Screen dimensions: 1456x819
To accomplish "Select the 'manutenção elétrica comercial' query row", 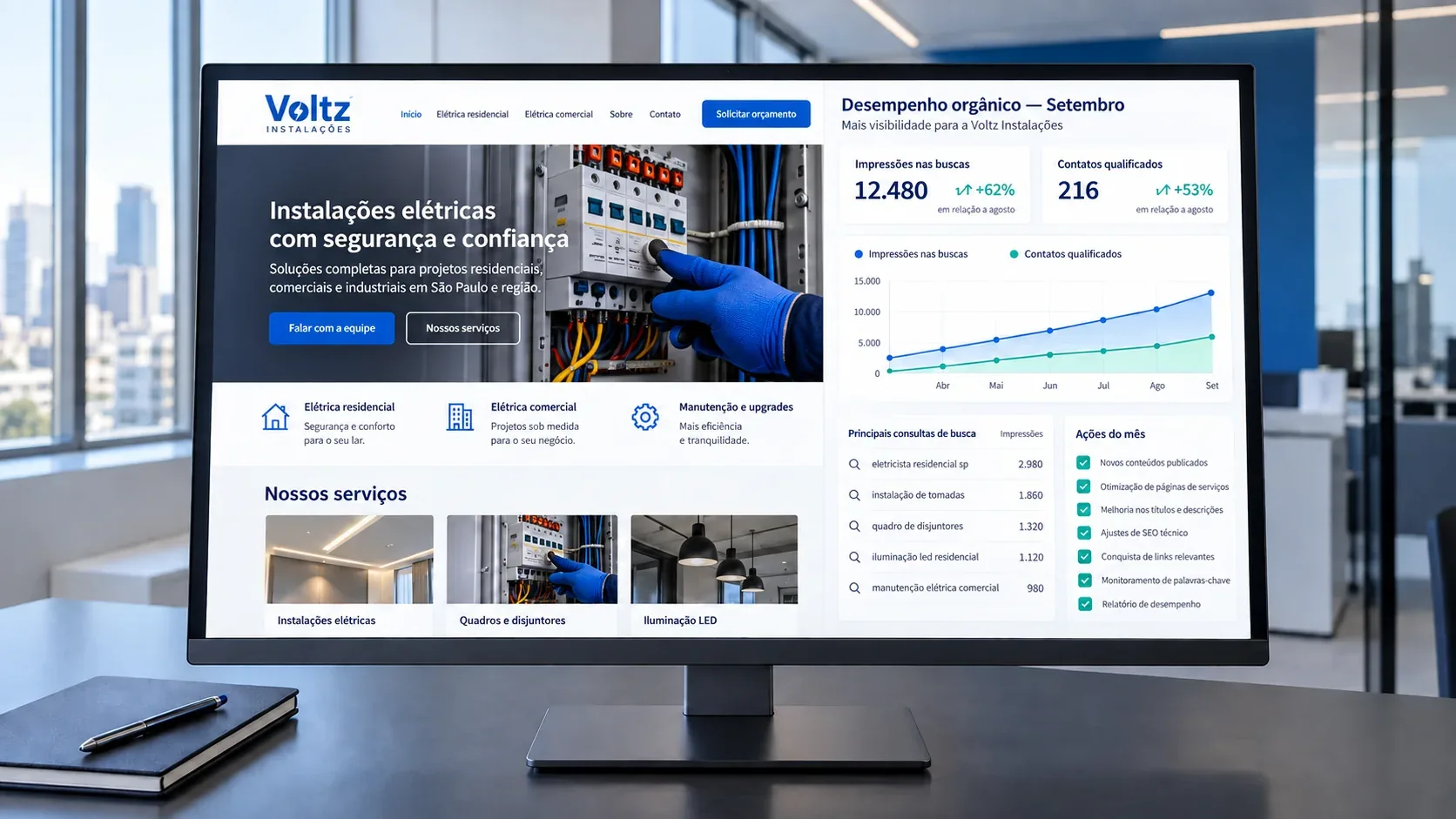I will point(946,588).
